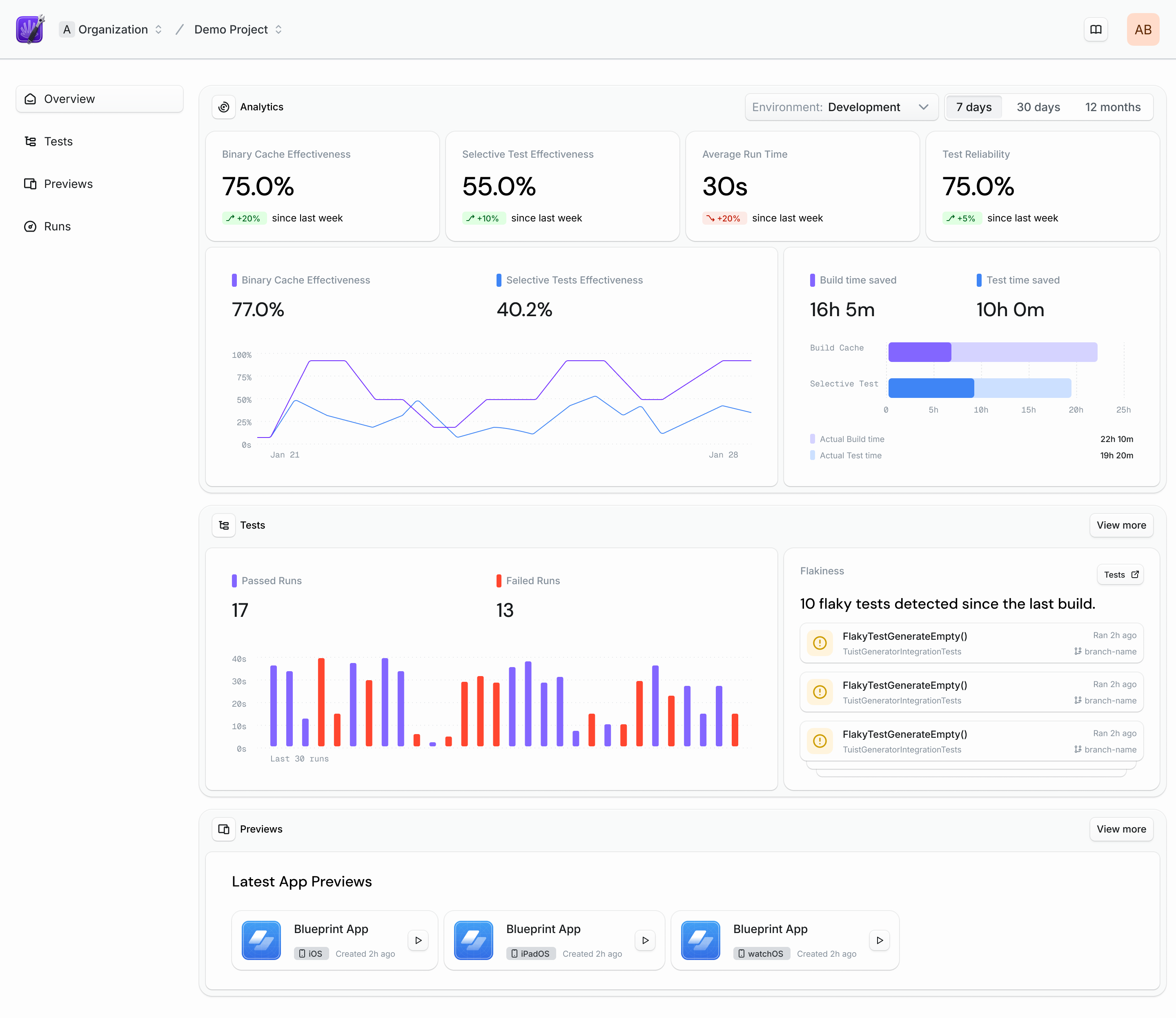
Task: Click the Analytics target icon
Action: (224, 106)
